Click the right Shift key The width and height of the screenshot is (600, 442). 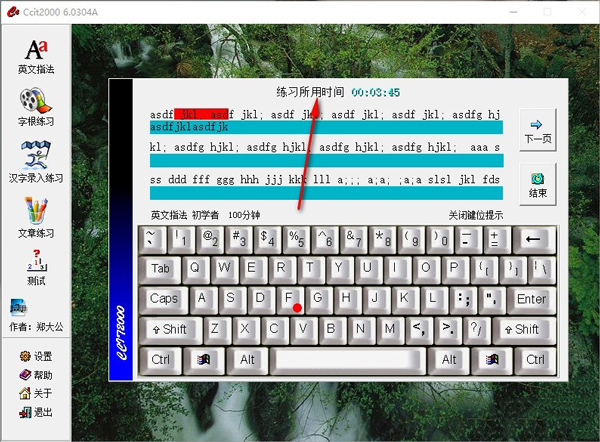click(524, 330)
